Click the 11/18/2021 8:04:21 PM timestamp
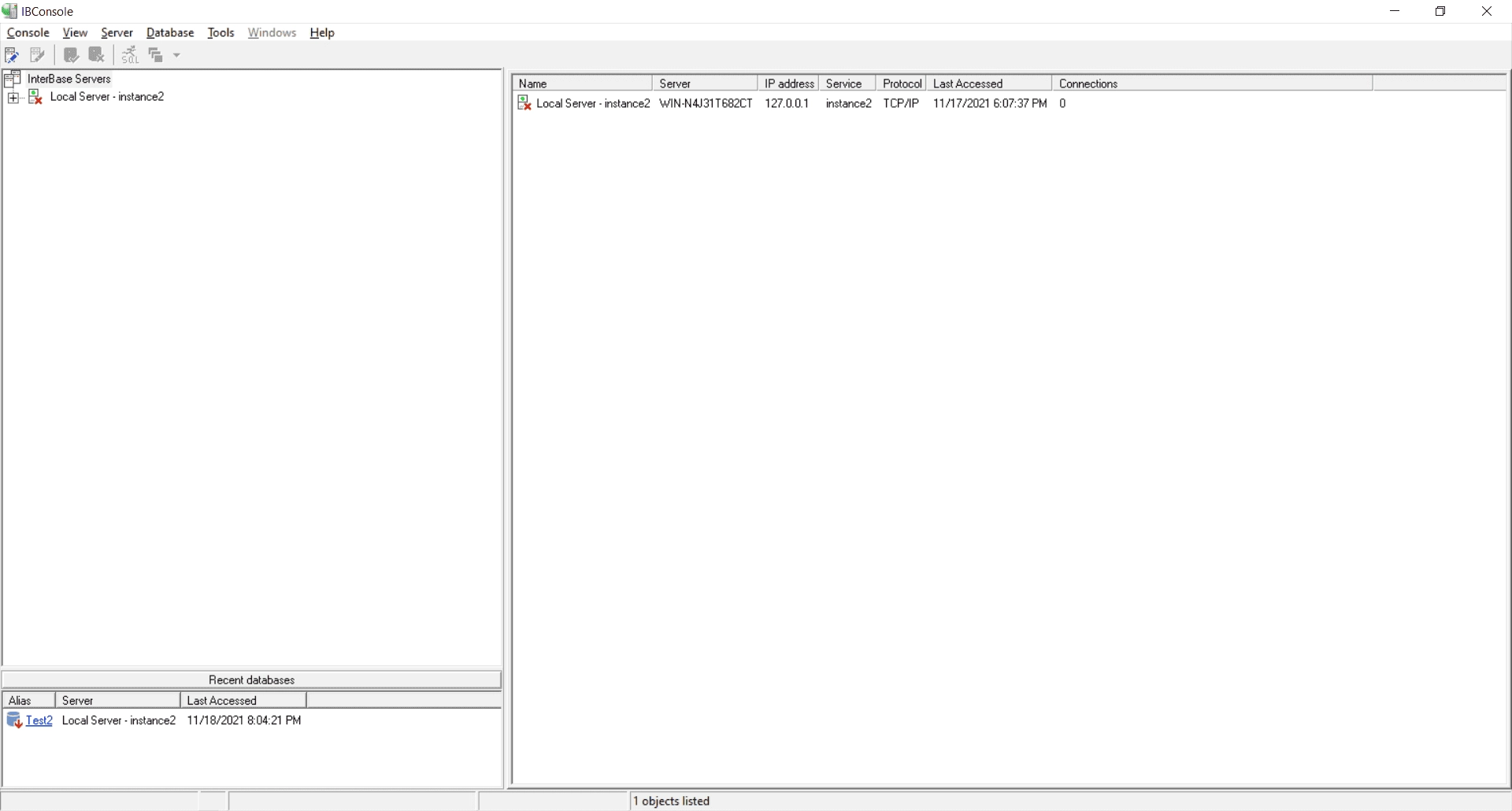 coord(244,720)
